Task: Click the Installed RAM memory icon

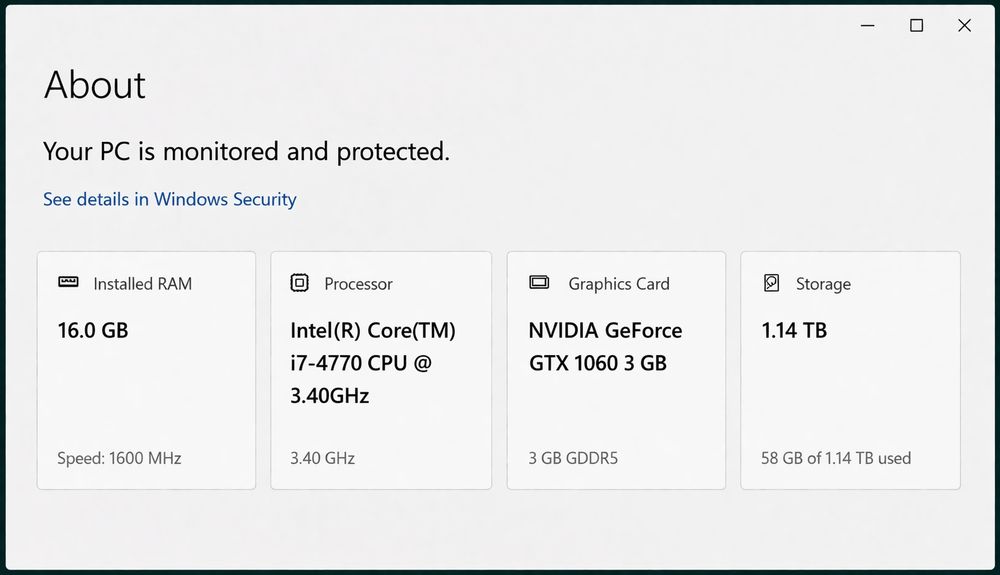Action: [68, 283]
